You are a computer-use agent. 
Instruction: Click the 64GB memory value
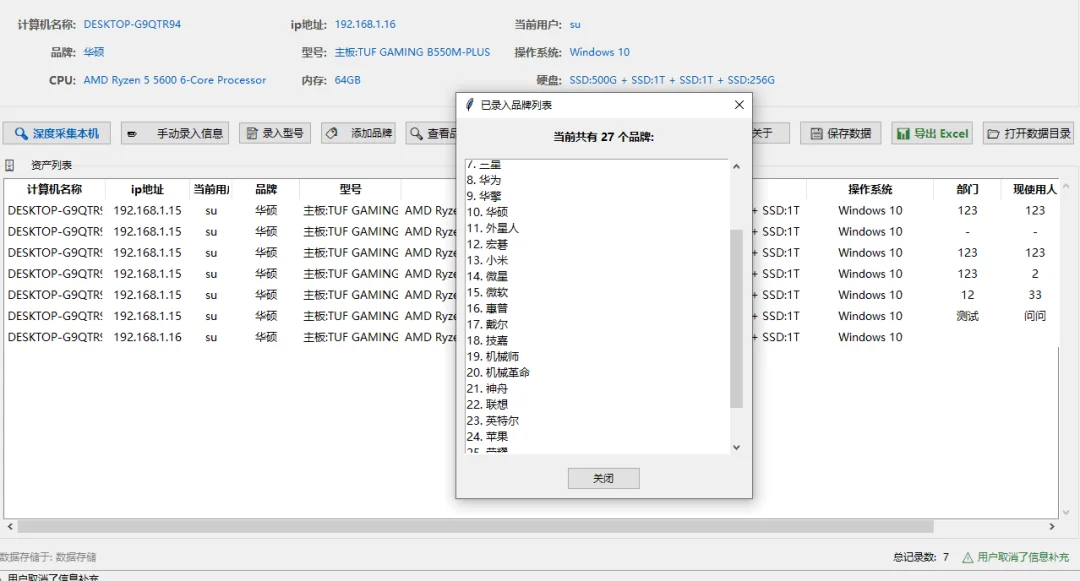(347, 80)
